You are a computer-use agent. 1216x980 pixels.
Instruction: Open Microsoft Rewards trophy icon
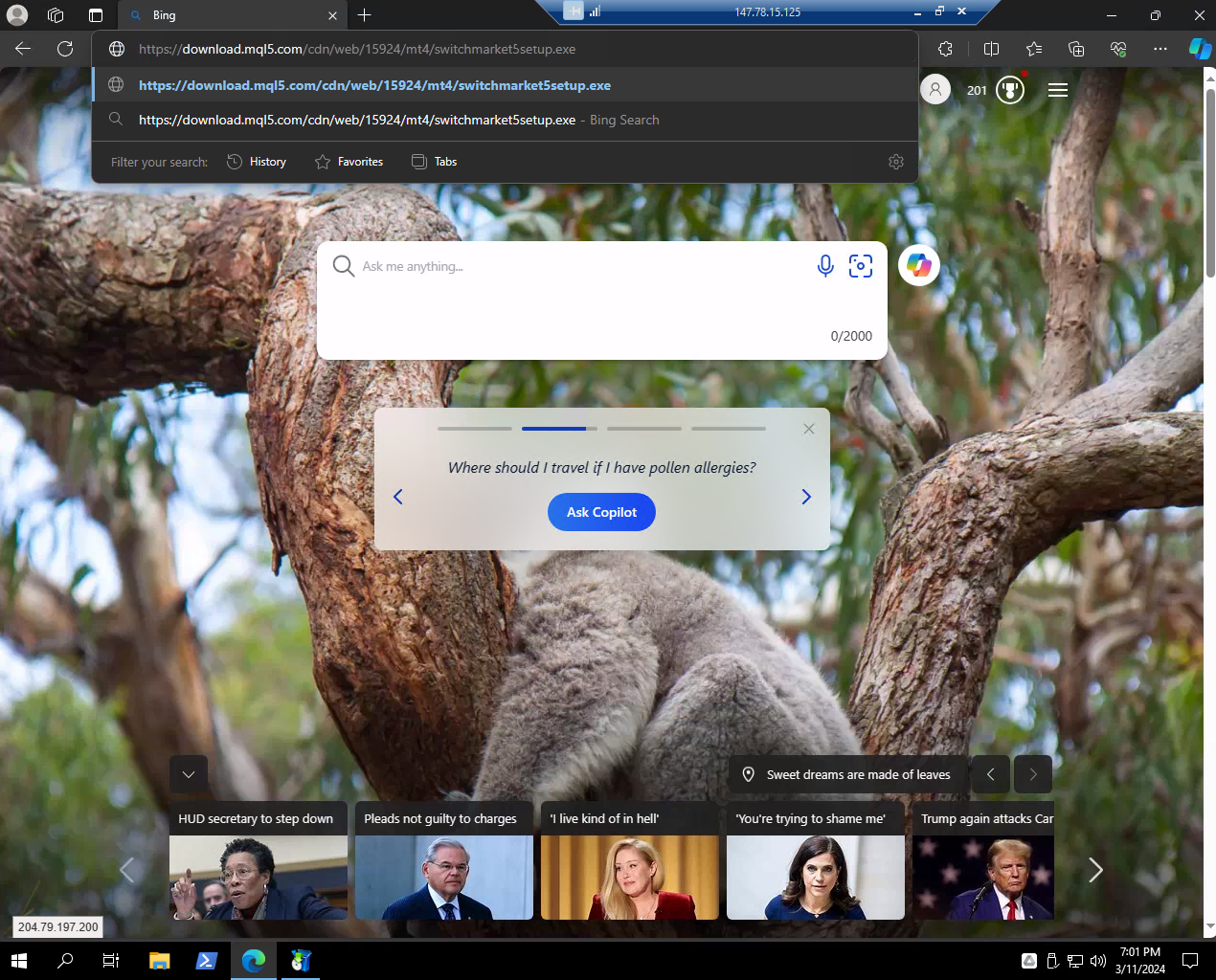click(1009, 90)
